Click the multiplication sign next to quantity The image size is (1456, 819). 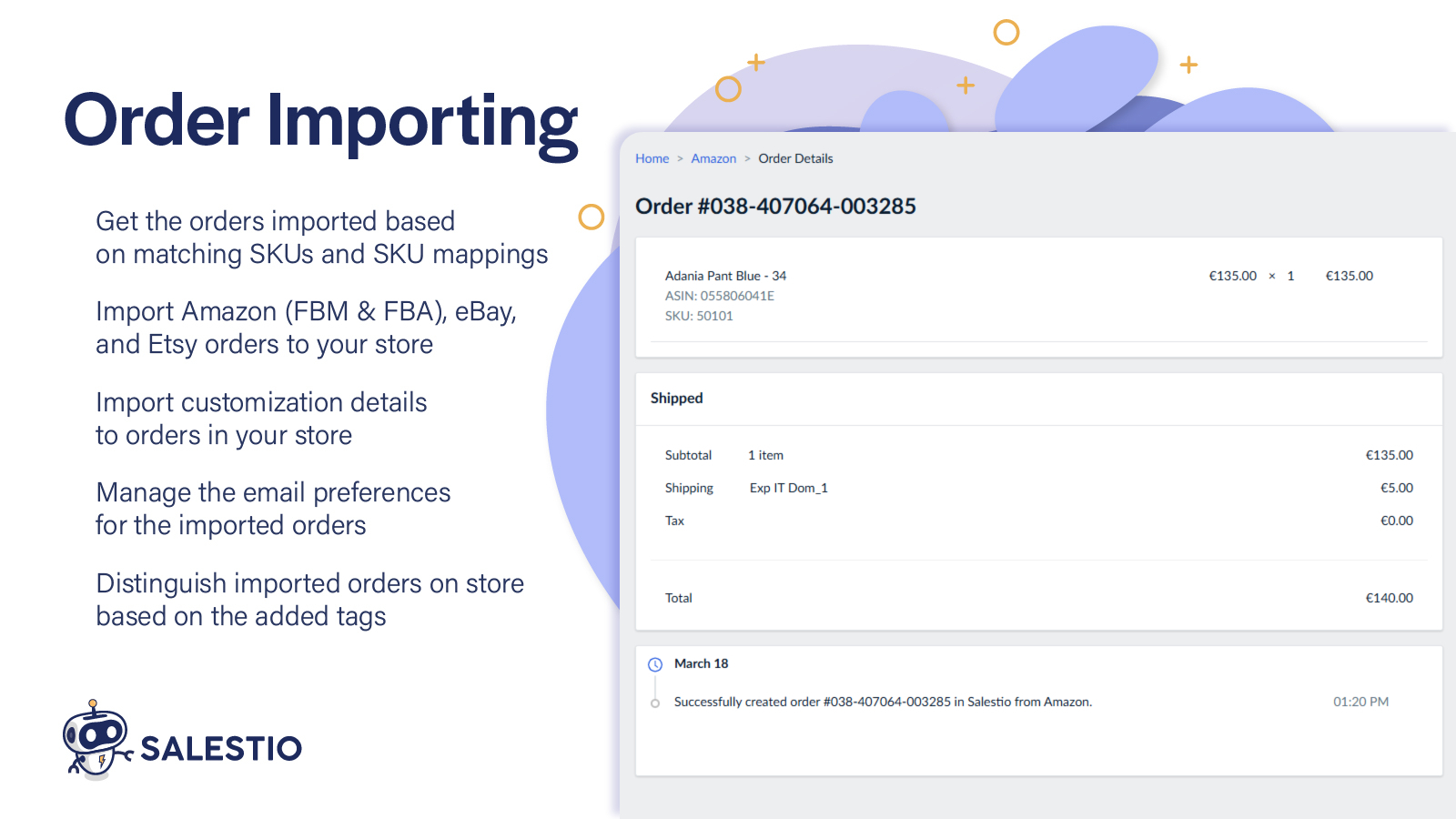[1272, 276]
